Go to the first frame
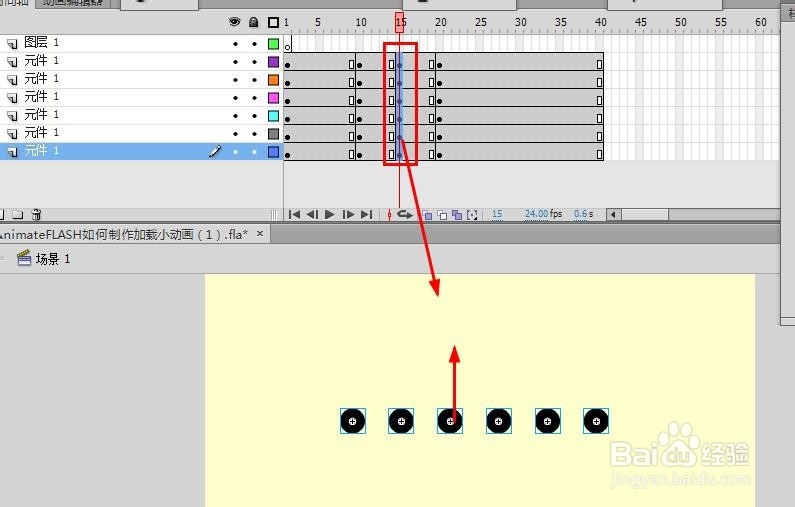 pos(294,214)
